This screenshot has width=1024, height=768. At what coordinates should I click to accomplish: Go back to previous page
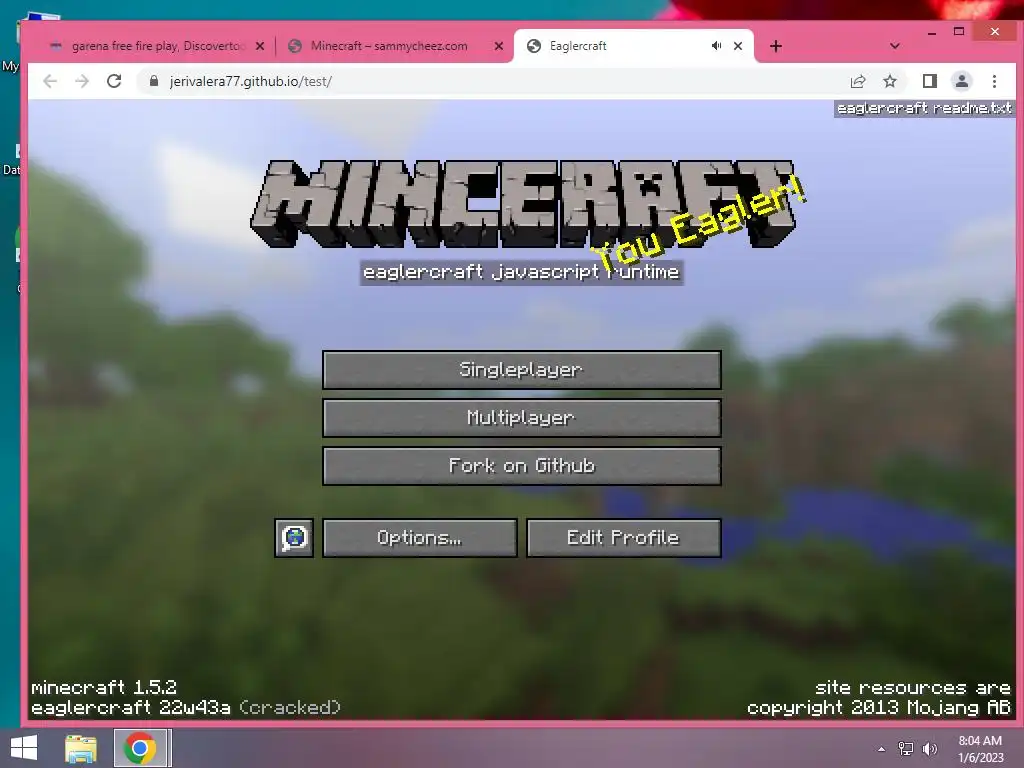click(50, 81)
